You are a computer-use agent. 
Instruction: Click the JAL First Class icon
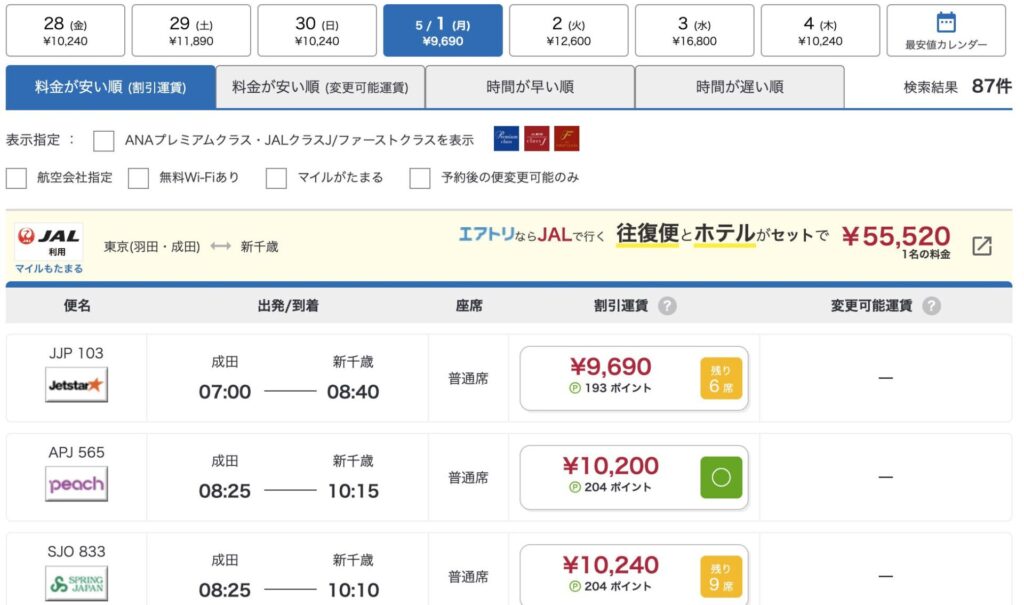567,139
